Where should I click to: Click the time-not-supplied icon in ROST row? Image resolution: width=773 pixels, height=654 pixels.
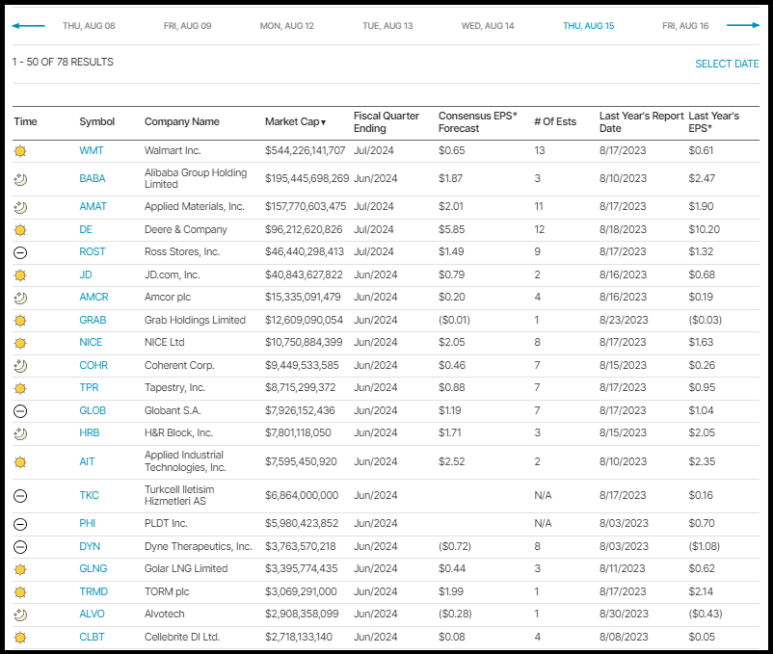(20, 252)
